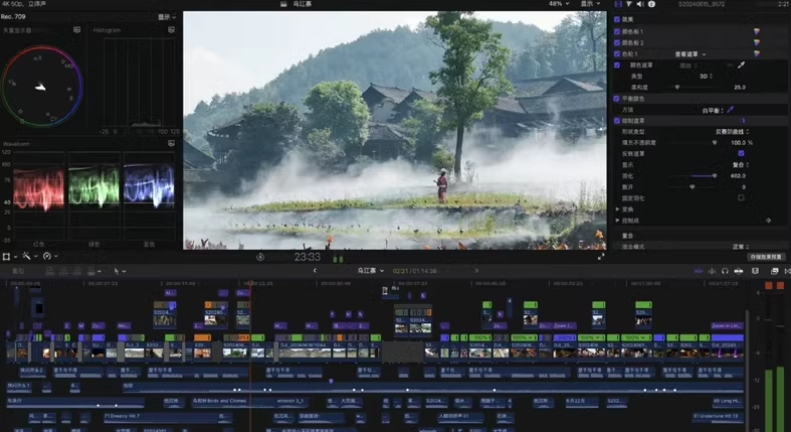Uncheck the 颜色板 1 effect checkbox

pyautogui.click(x=617, y=31)
